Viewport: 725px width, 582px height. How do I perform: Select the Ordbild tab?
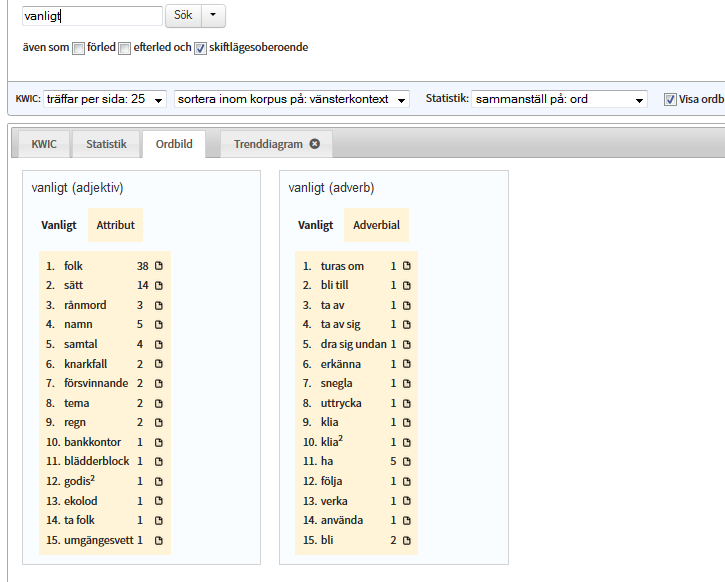tap(174, 144)
